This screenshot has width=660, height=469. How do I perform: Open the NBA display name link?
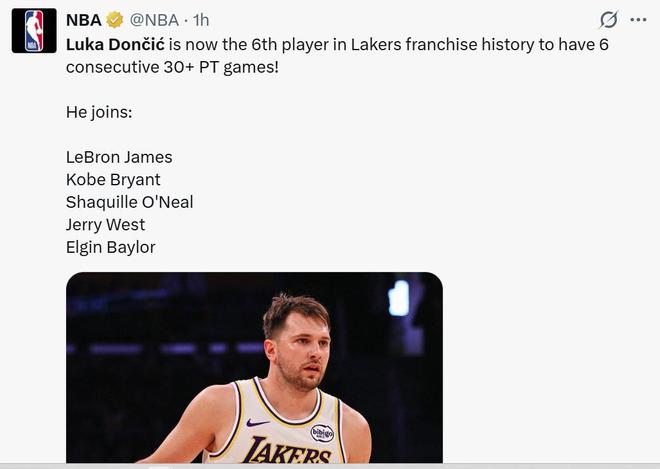(x=84, y=20)
